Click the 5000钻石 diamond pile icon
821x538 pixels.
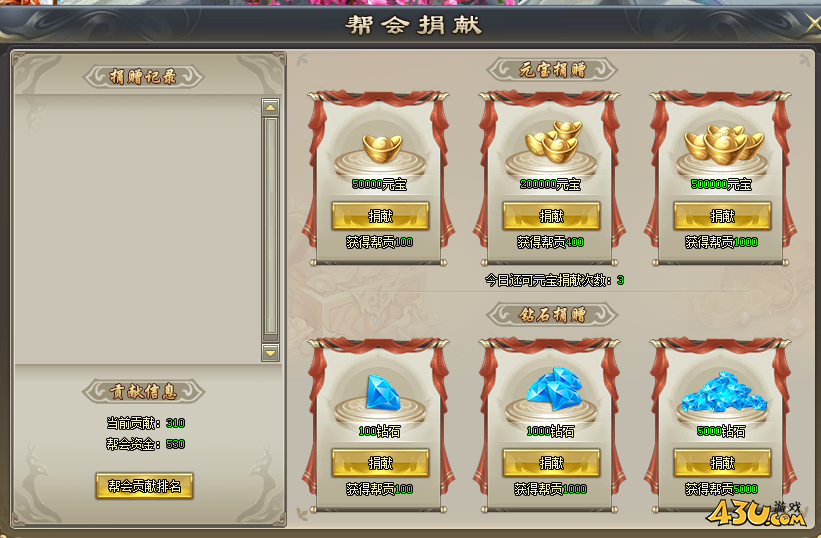point(724,392)
